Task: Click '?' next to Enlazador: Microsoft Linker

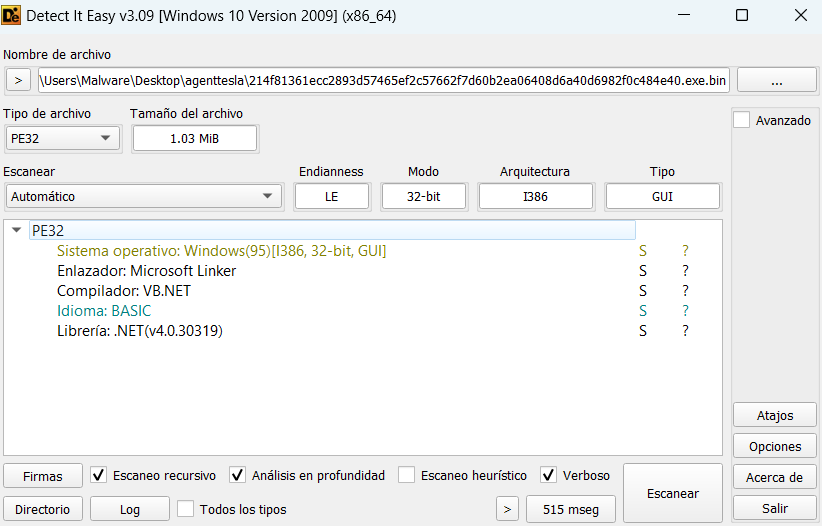Action: coord(685,271)
